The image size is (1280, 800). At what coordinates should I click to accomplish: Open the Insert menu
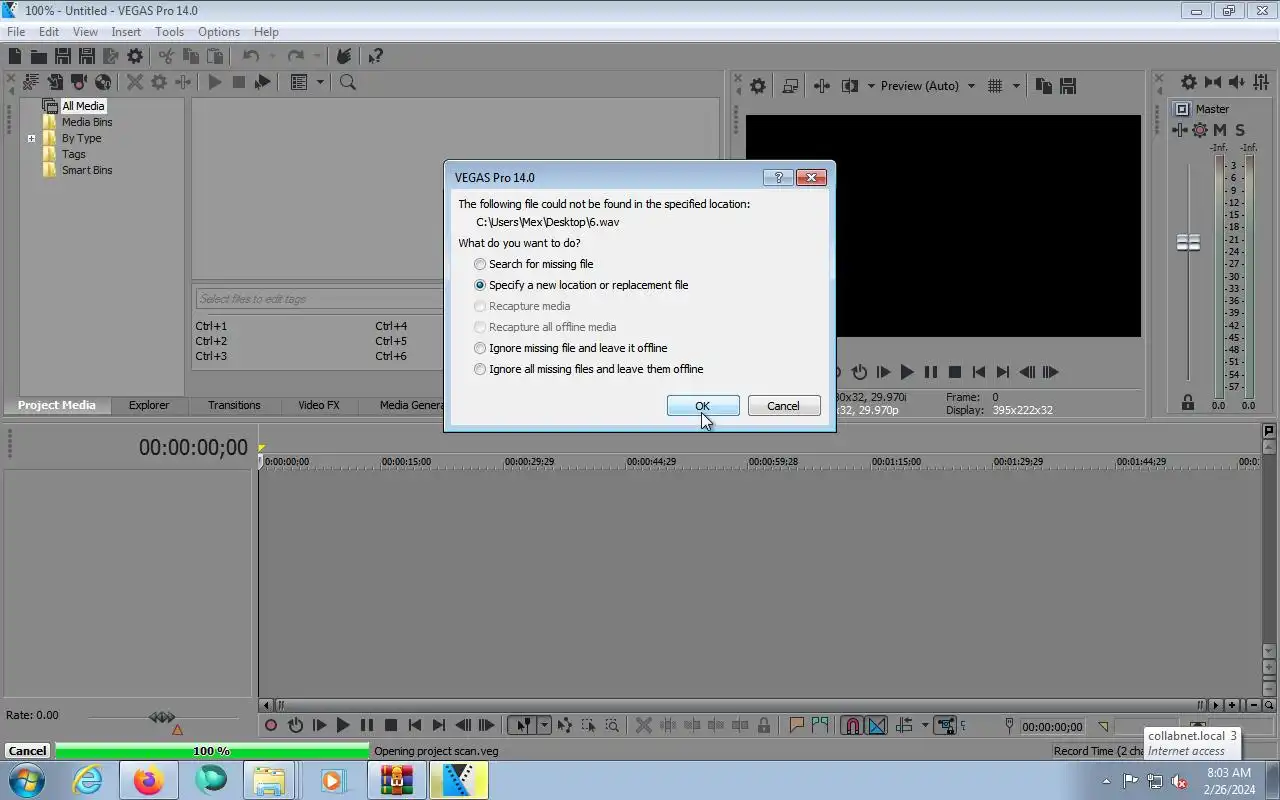(126, 32)
